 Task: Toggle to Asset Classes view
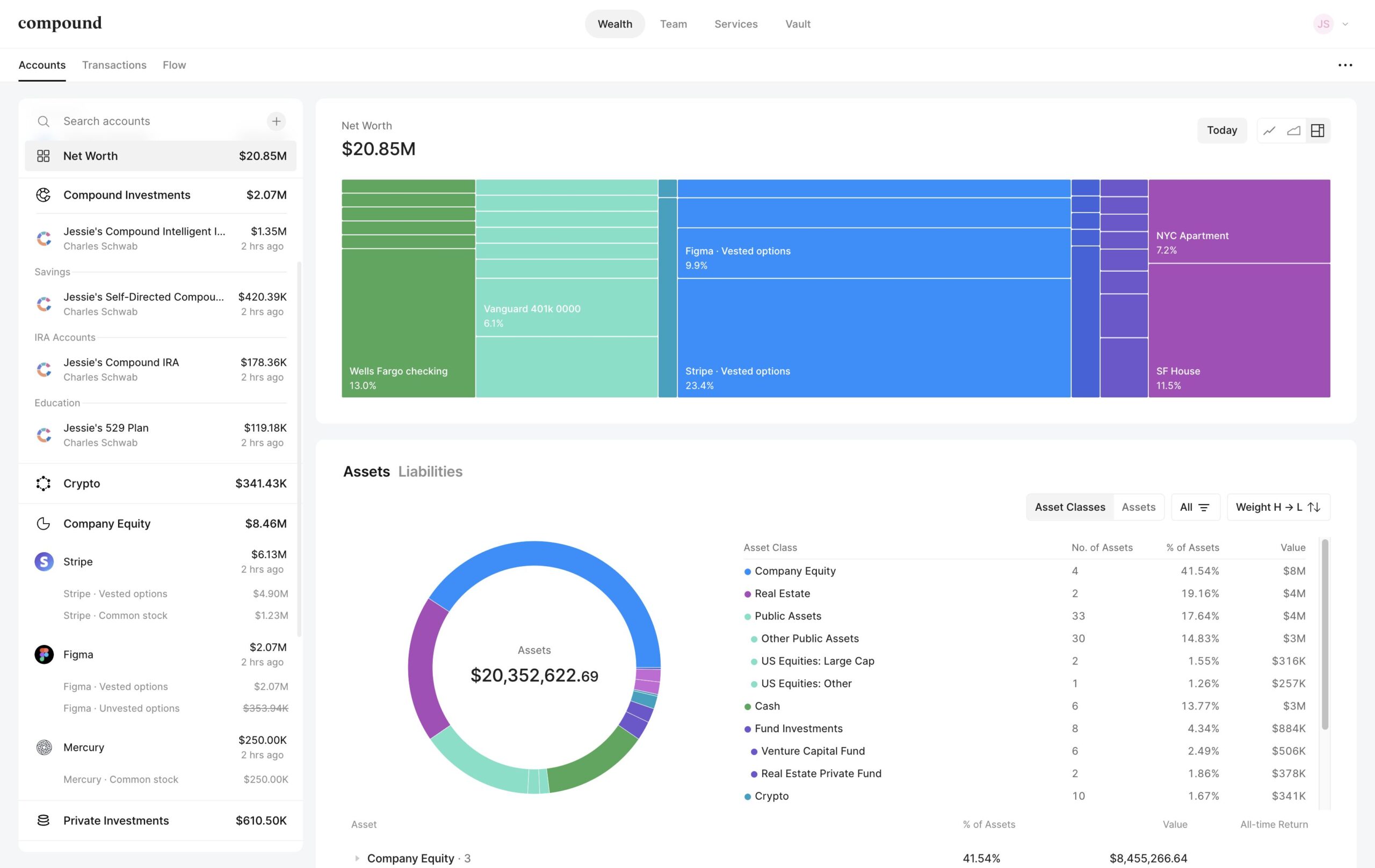pyautogui.click(x=1069, y=507)
